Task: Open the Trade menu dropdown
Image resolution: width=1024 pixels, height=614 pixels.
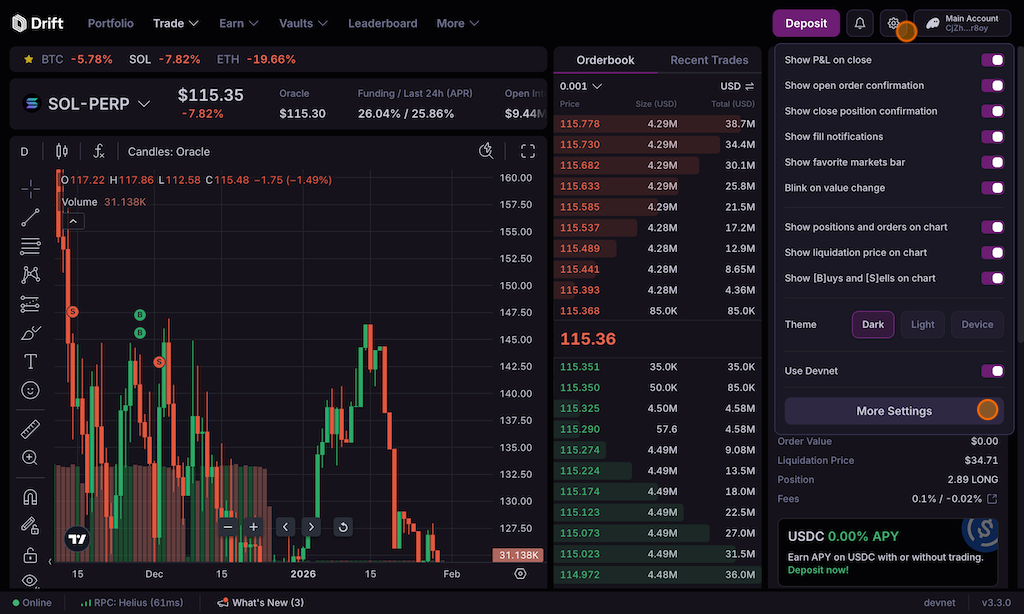Action: click(176, 23)
